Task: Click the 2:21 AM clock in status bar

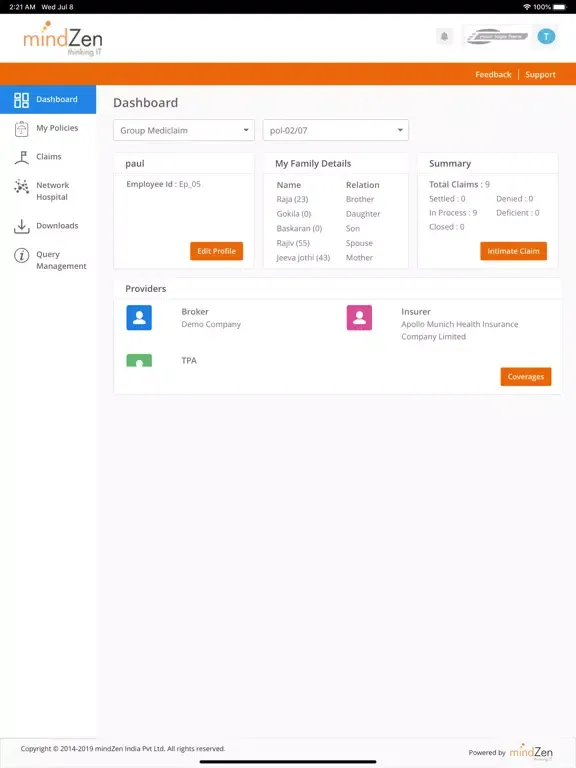Action: [22, 7]
